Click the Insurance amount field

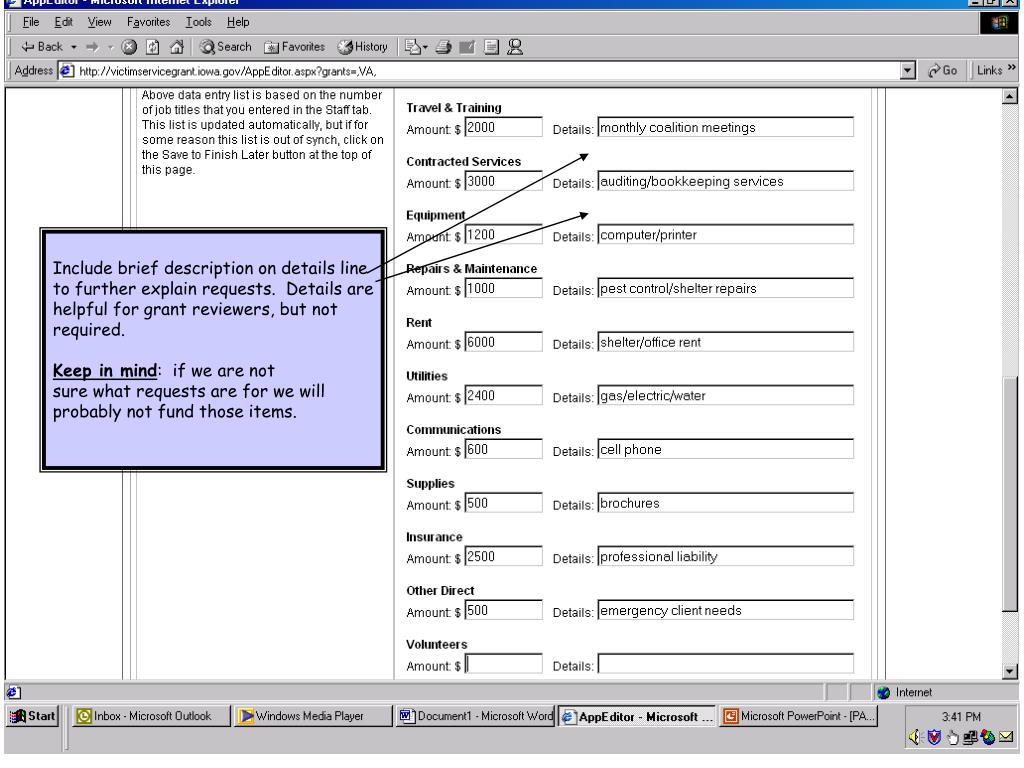(503, 556)
